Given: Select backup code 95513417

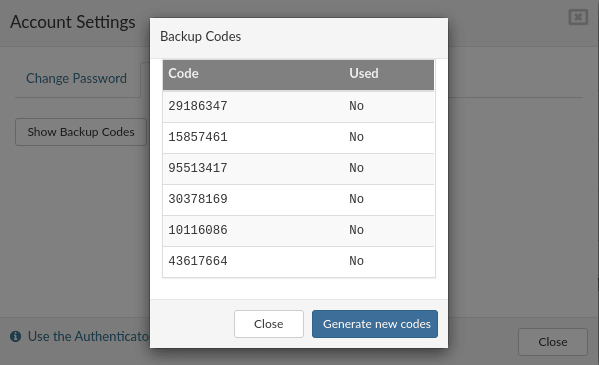Looking at the screenshot, I should 198,168.
